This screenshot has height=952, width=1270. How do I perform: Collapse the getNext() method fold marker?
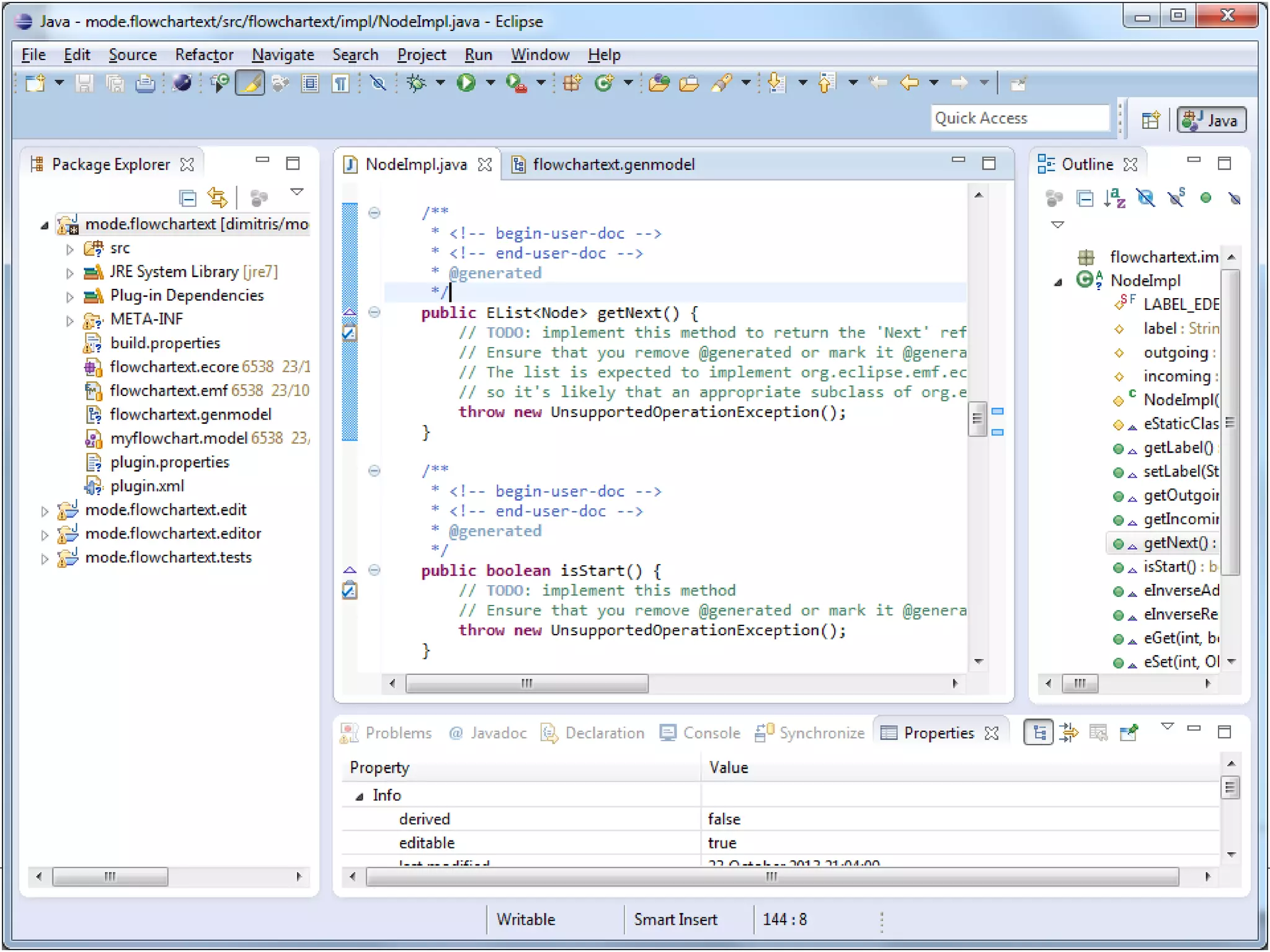pyautogui.click(x=374, y=312)
